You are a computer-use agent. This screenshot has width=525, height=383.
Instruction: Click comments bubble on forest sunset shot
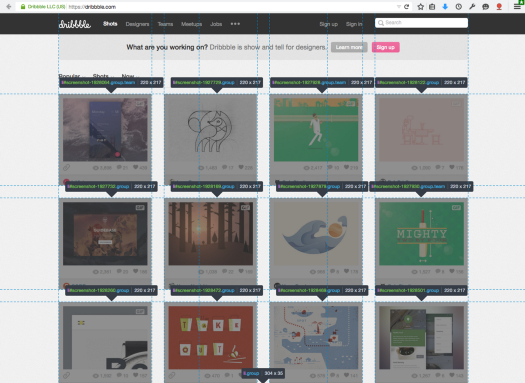pyautogui.click(x=225, y=271)
